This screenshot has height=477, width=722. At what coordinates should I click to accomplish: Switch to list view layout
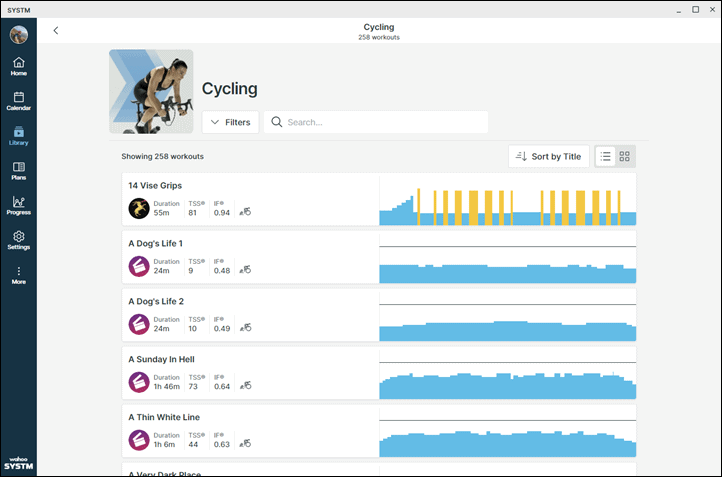pos(605,157)
